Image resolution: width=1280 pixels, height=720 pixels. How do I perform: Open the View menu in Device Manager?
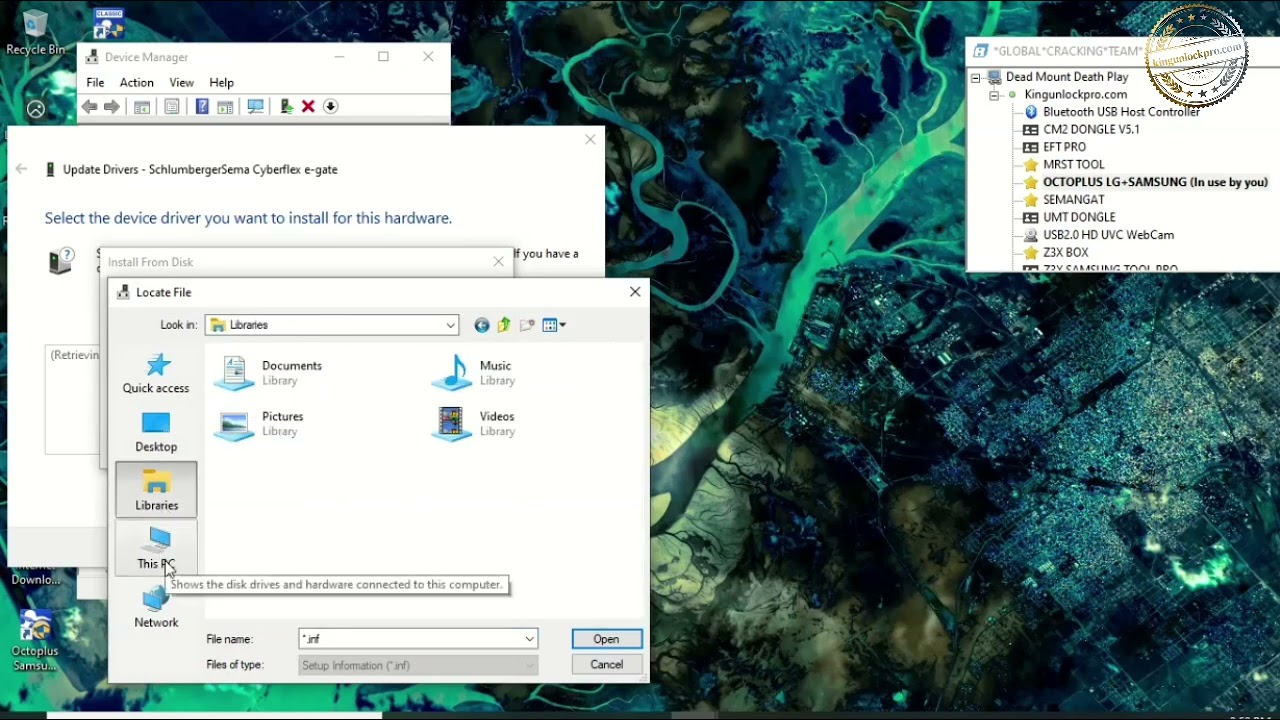point(182,83)
